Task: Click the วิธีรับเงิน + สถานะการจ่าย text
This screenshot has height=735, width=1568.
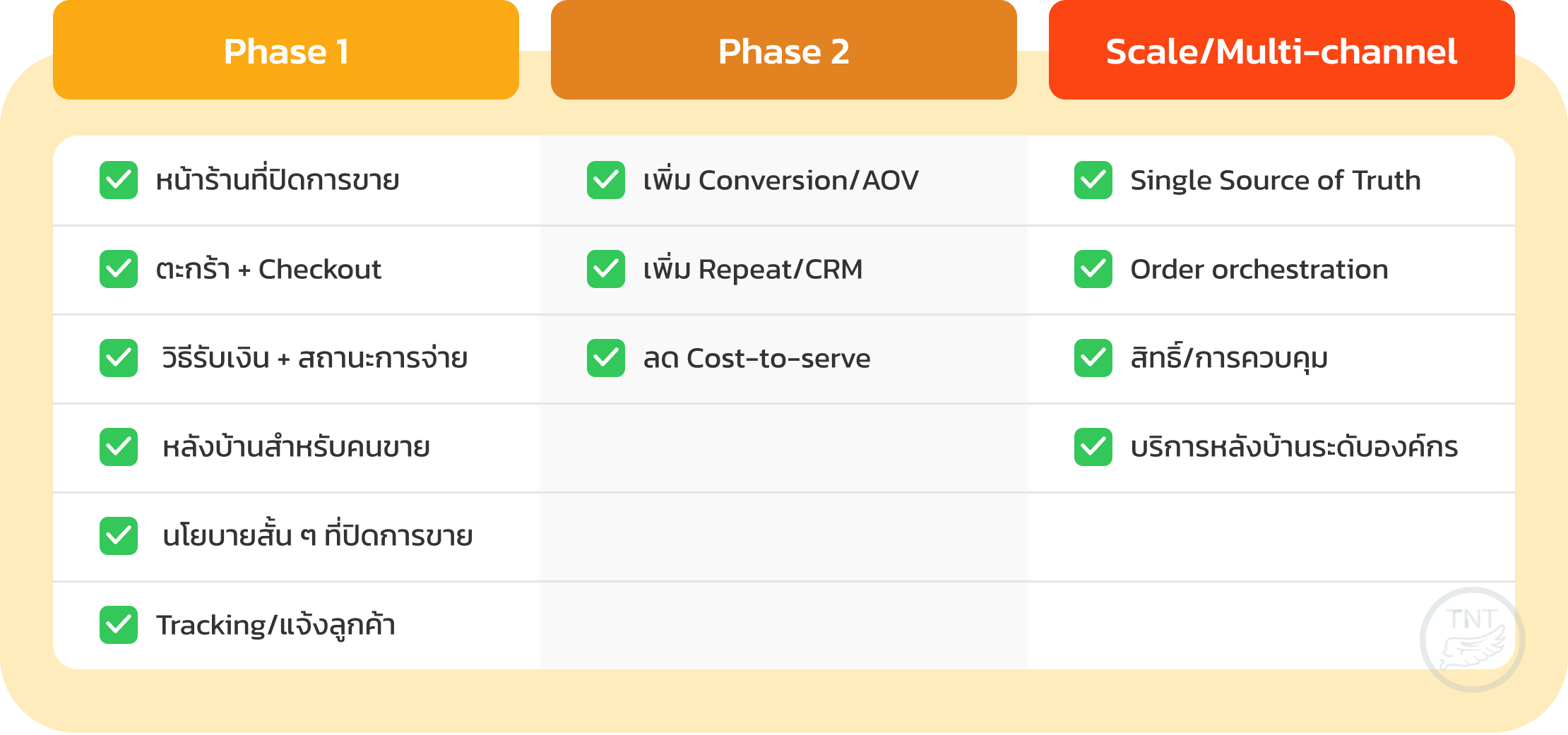Action: click(314, 359)
